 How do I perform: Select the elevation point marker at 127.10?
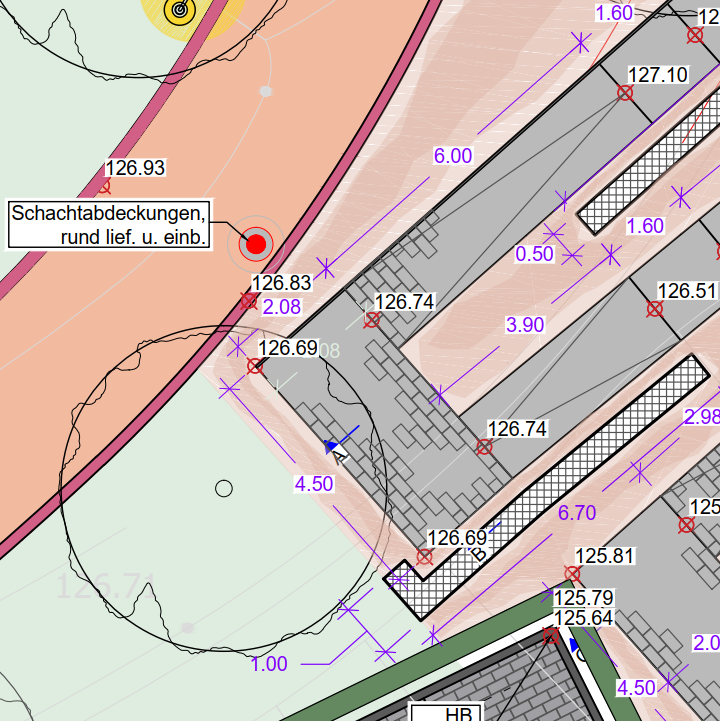(x=625, y=93)
